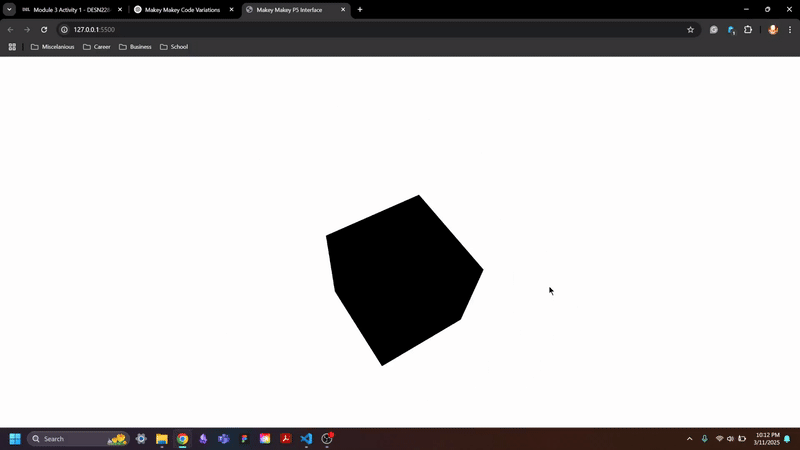Reload the current page
800x450 pixels.
pos(44,30)
